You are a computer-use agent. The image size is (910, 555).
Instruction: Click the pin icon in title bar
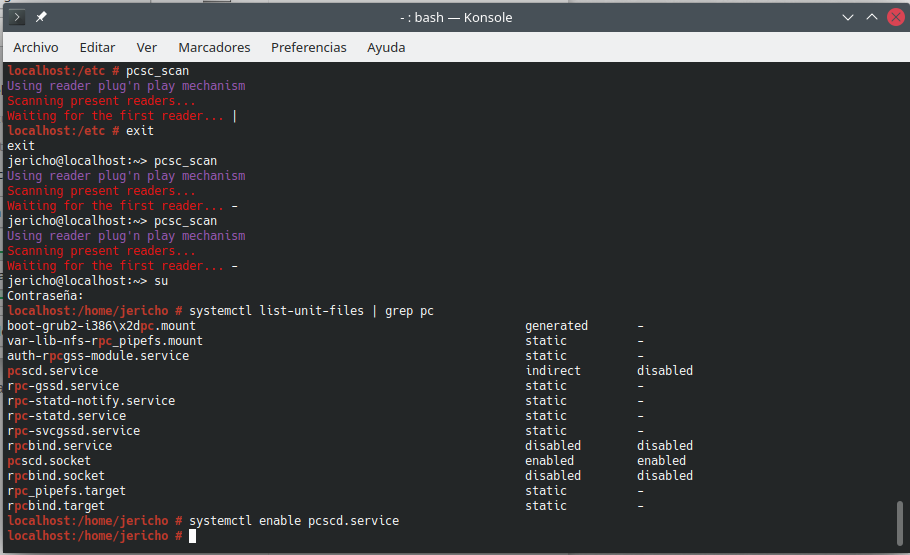coord(41,17)
